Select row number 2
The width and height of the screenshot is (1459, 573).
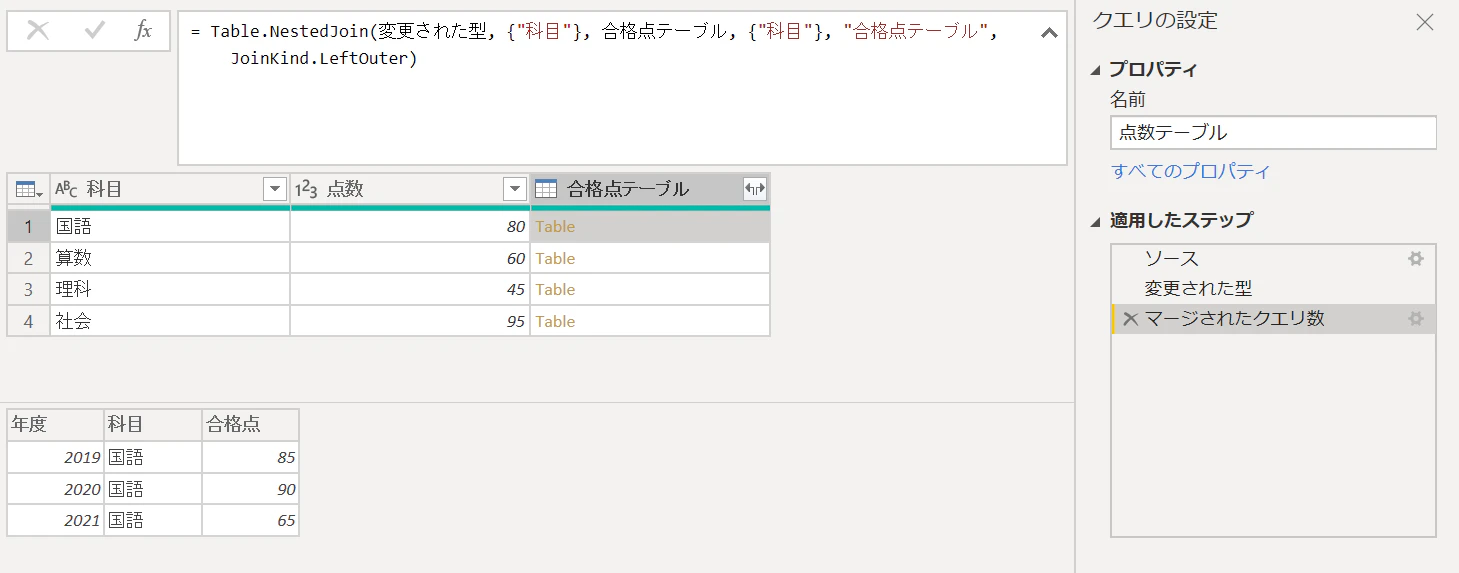pyautogui.click(x=29, y=258)
